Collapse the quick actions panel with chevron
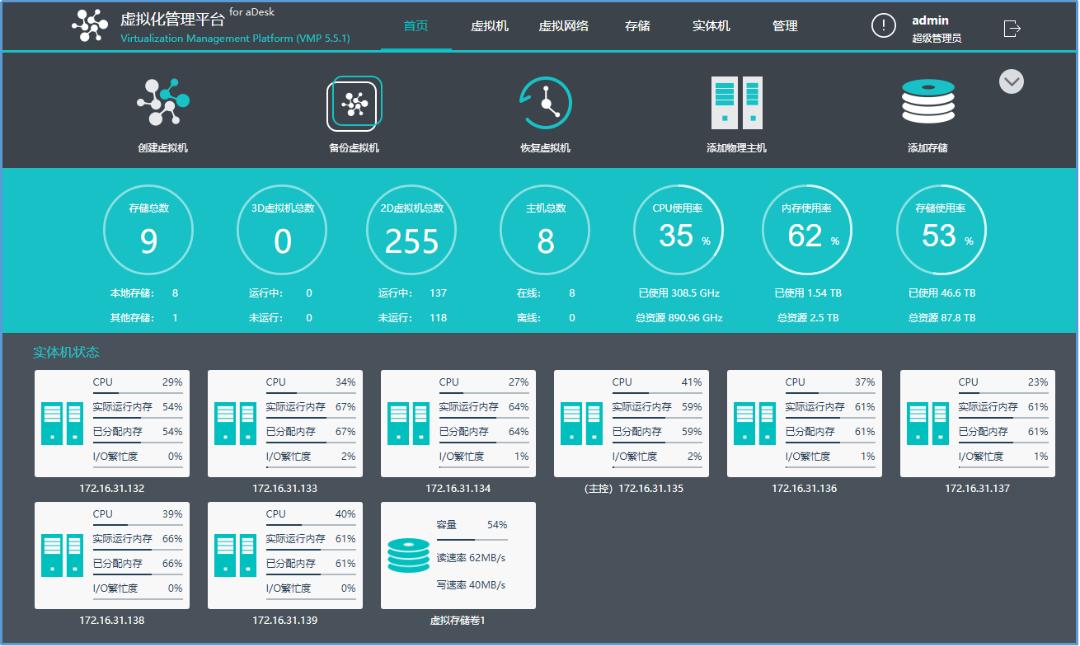The height and width of the screenshot is (646, 1080). (x=1011, y=81)
